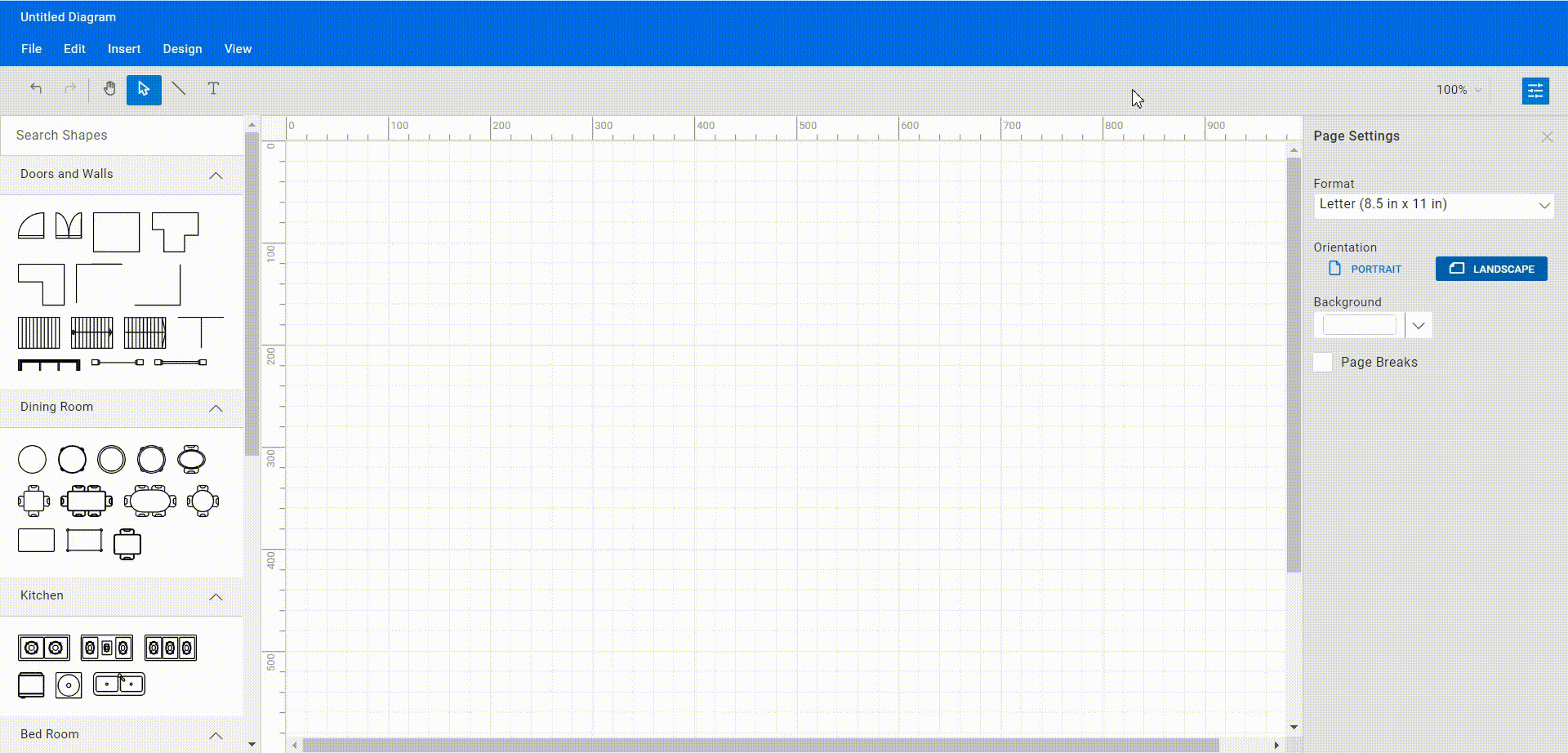Pick the double-ring round table shape
Viewport: 1568px width, 753px height.
click(x=112, y=460)
